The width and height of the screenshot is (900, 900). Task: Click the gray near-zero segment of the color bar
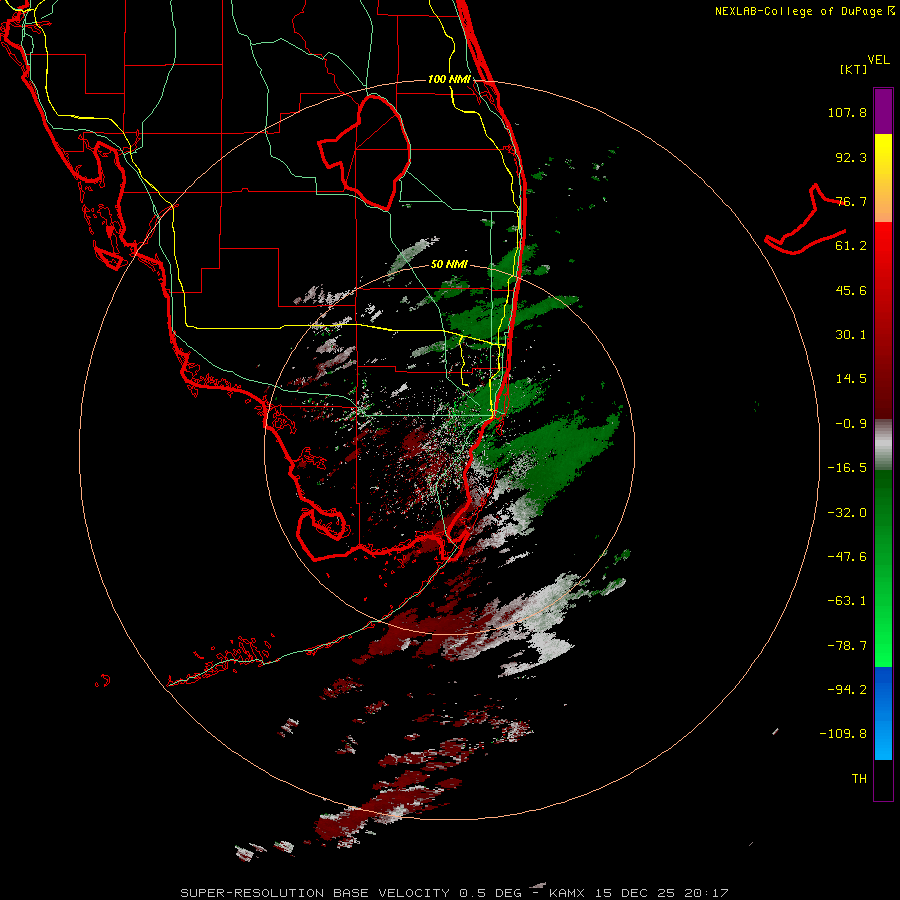[883, 445]
